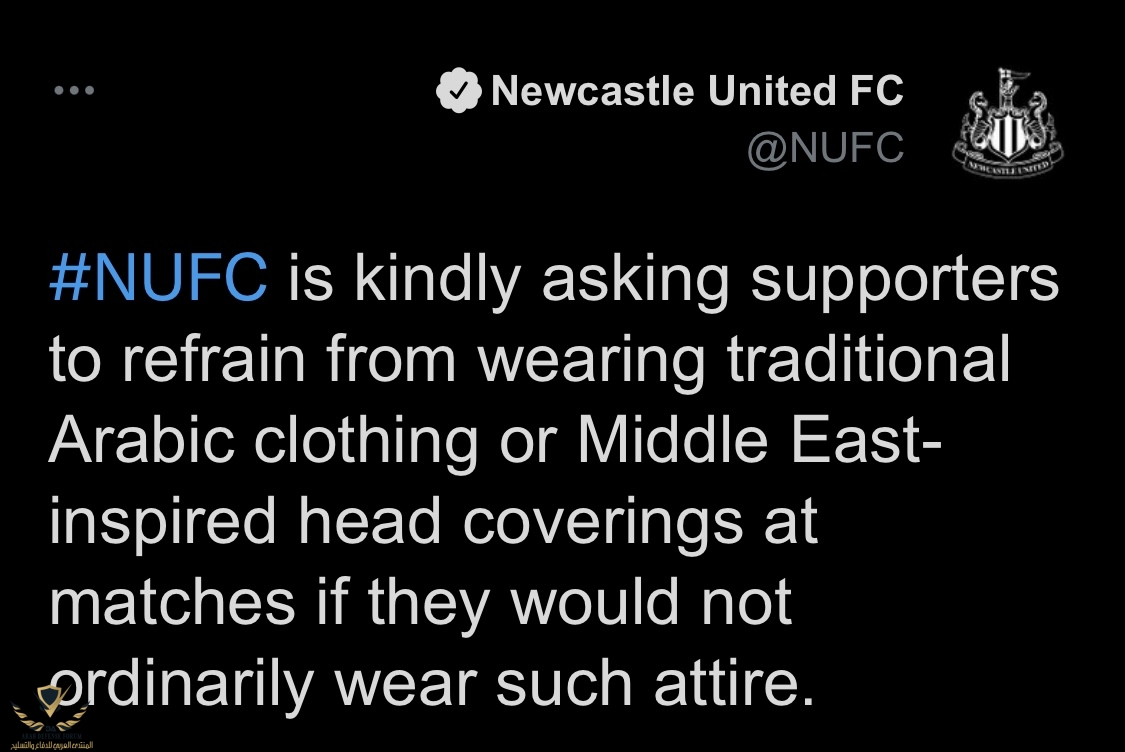
Task: Click the word 'supporters' in the tweet
Action: pyautogui.click(x=905, y=281)
